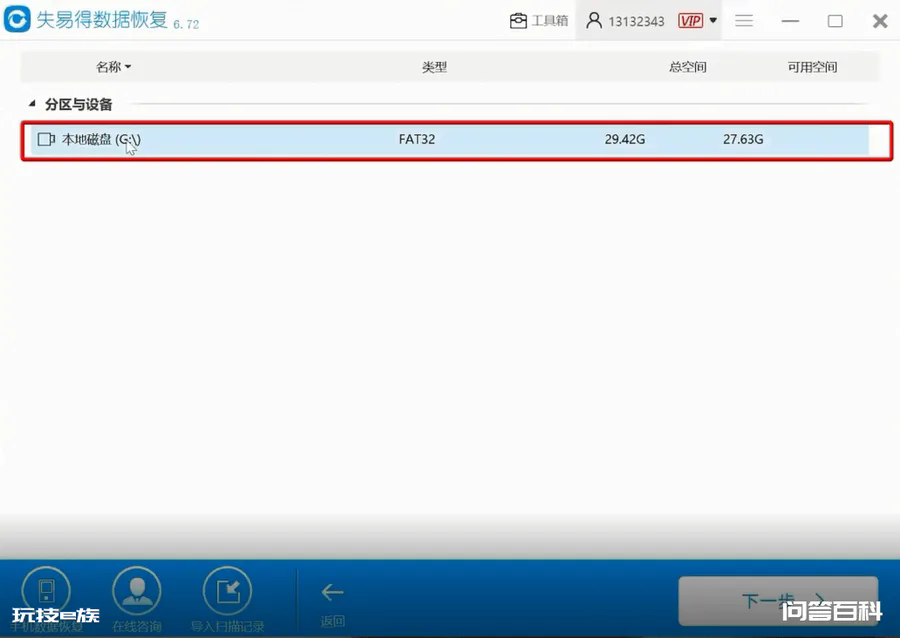This screenshot has width=900, height=638.
Task: Click the user account icon beside 13132343
Action: (x=594, y=21)
